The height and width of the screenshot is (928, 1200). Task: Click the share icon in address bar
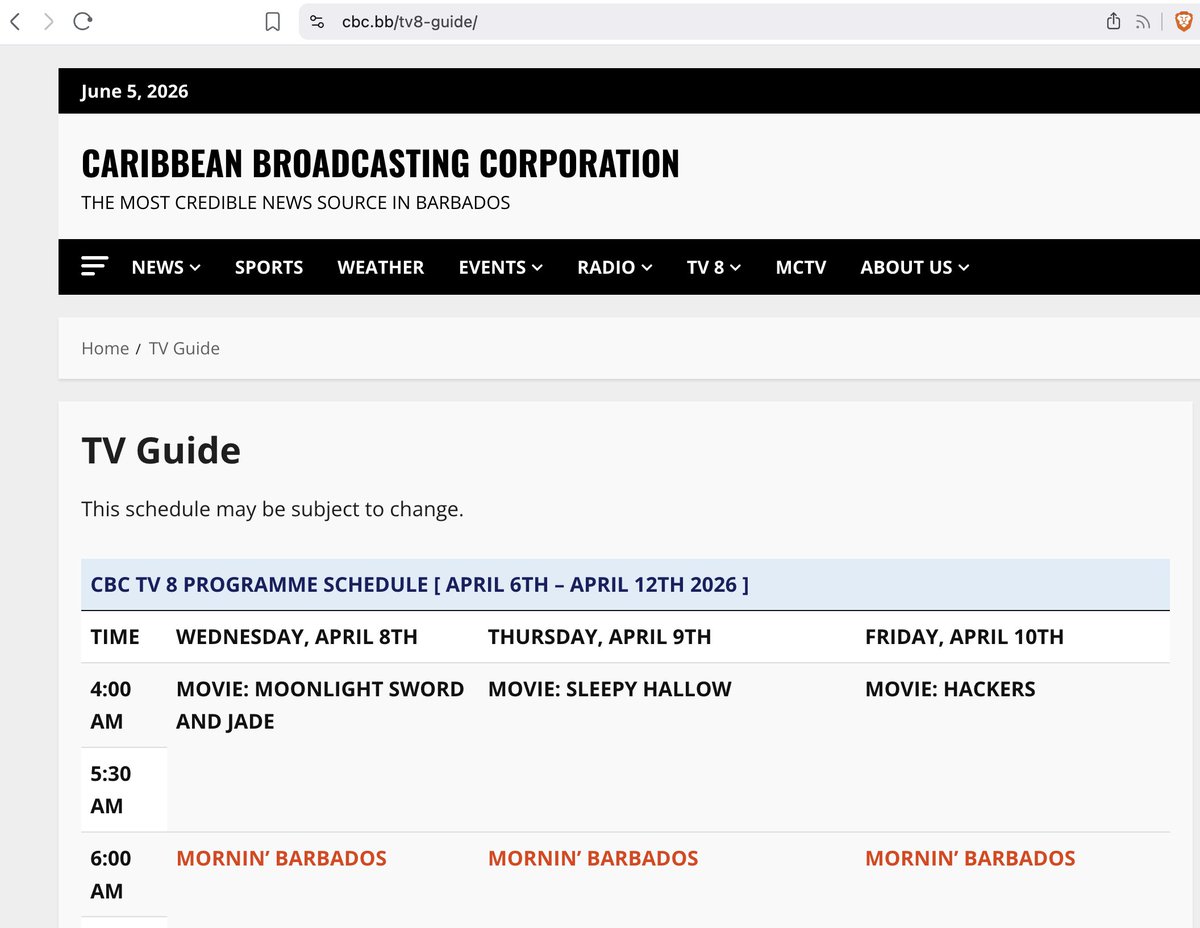(x=1113, y=21)
